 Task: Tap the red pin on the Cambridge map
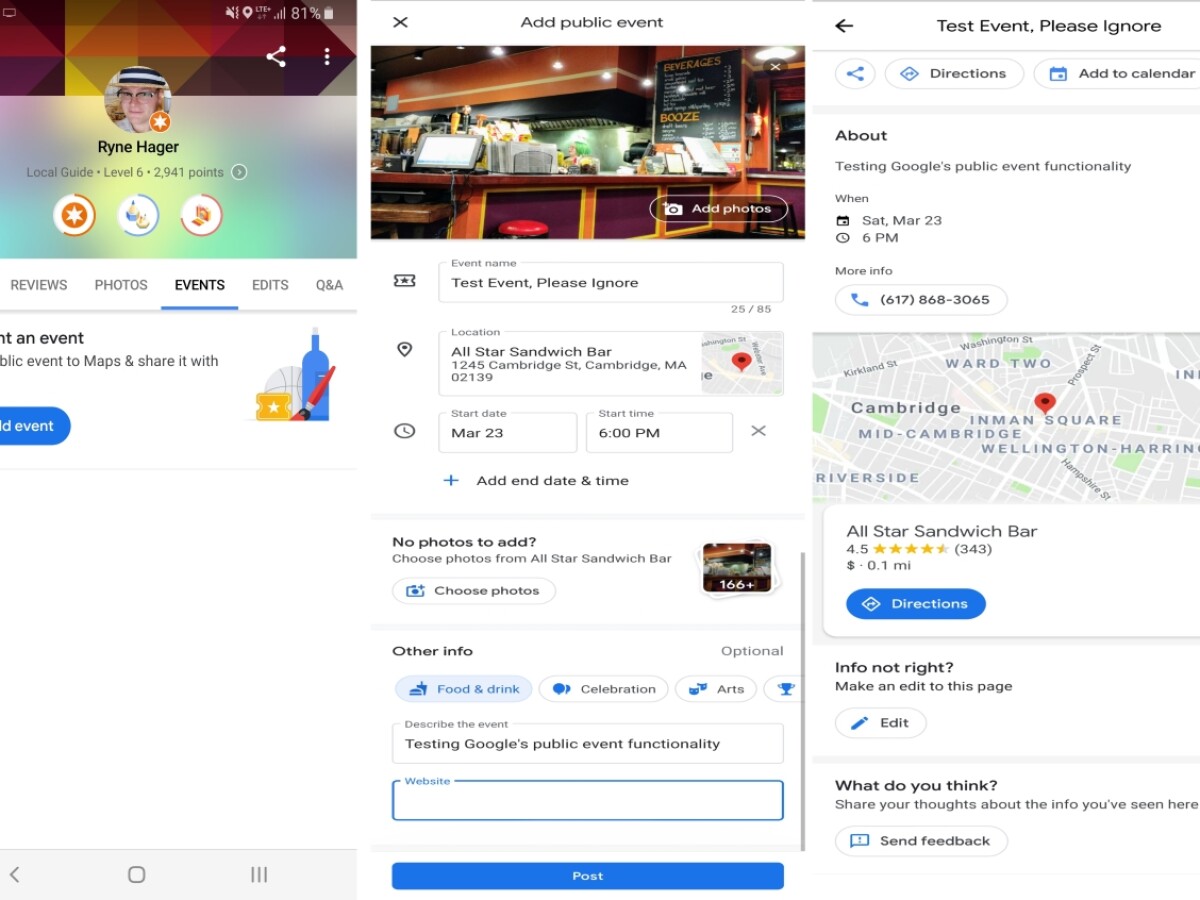click(1045, 403)
